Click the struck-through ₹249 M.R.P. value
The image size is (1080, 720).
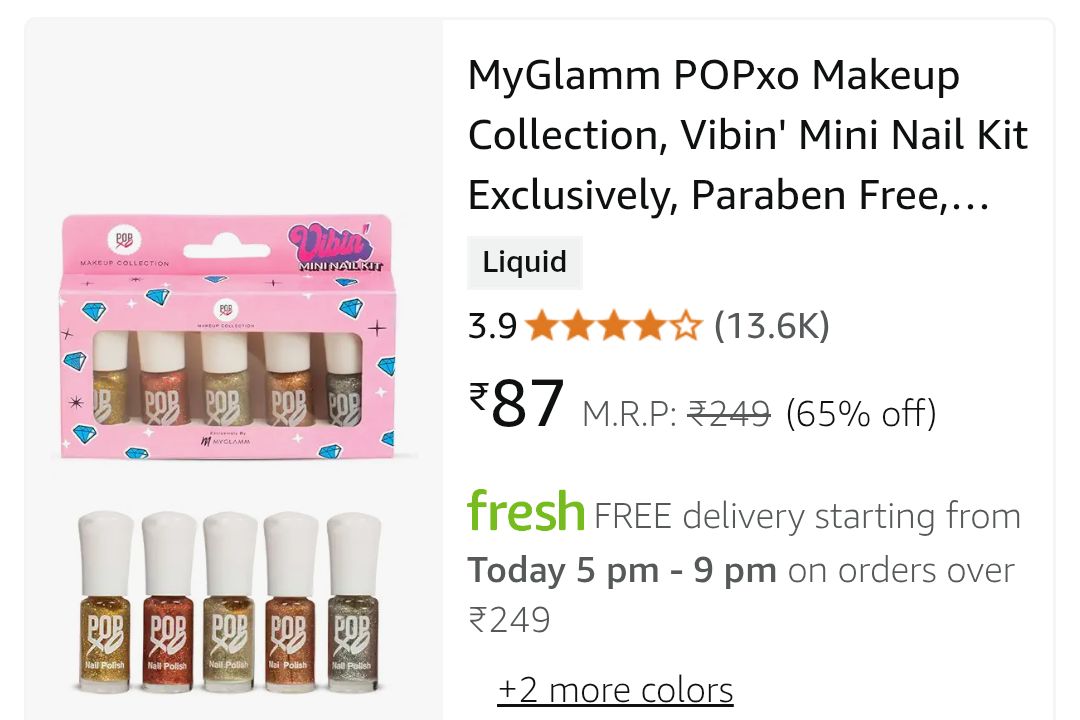[x=730, y=413]
